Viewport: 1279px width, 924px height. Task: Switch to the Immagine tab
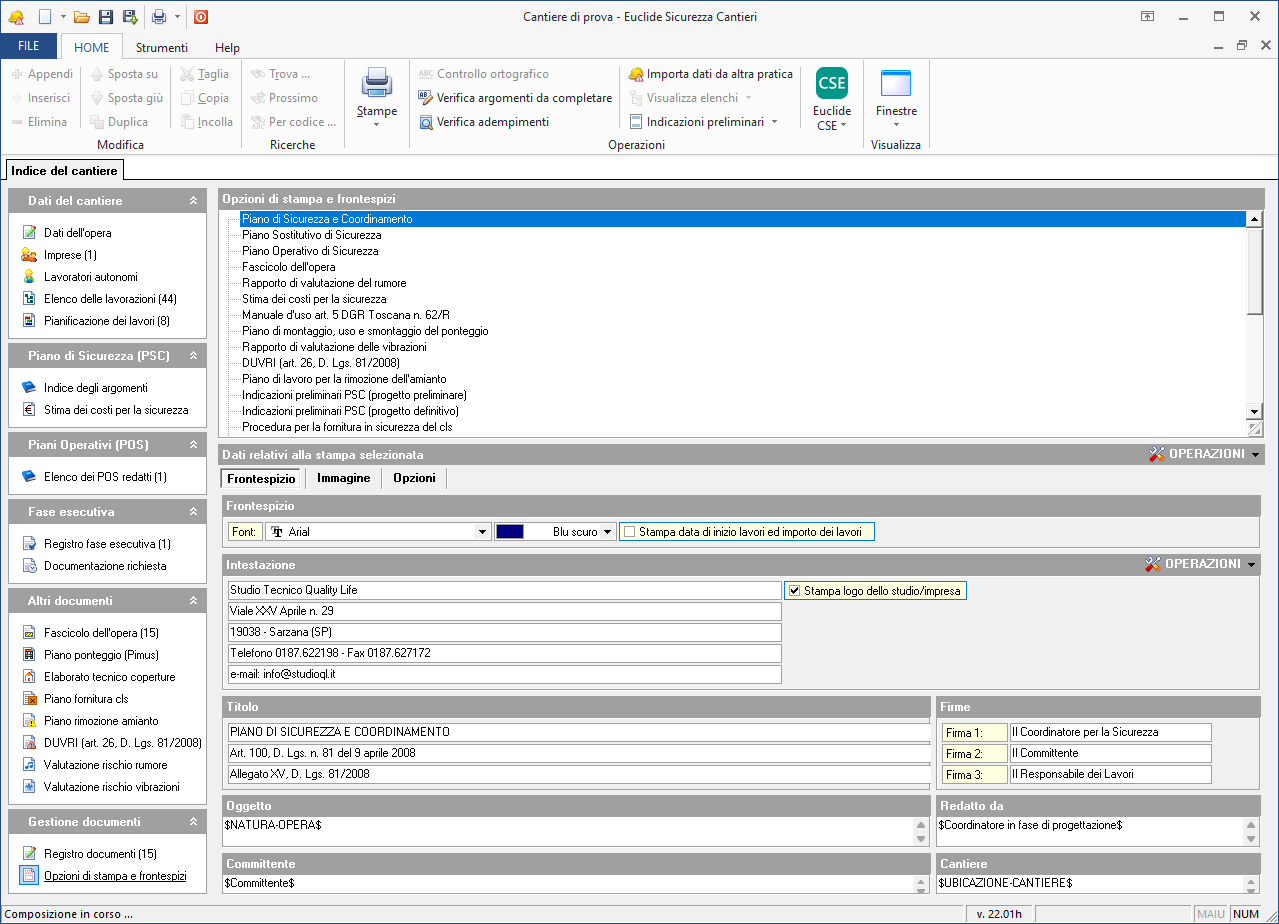(343, 478)
